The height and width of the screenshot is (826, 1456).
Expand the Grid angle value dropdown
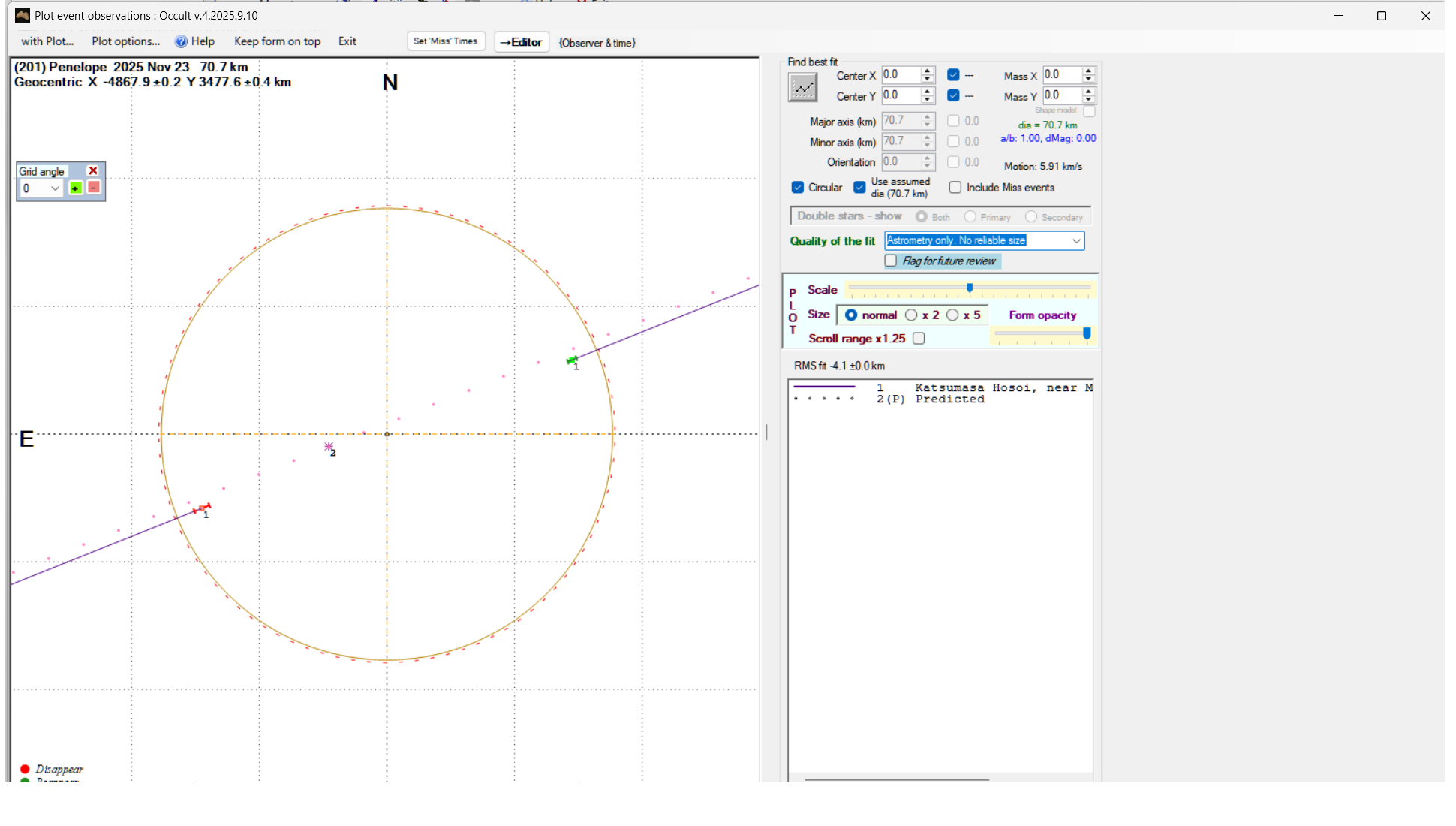click(55, 188)
